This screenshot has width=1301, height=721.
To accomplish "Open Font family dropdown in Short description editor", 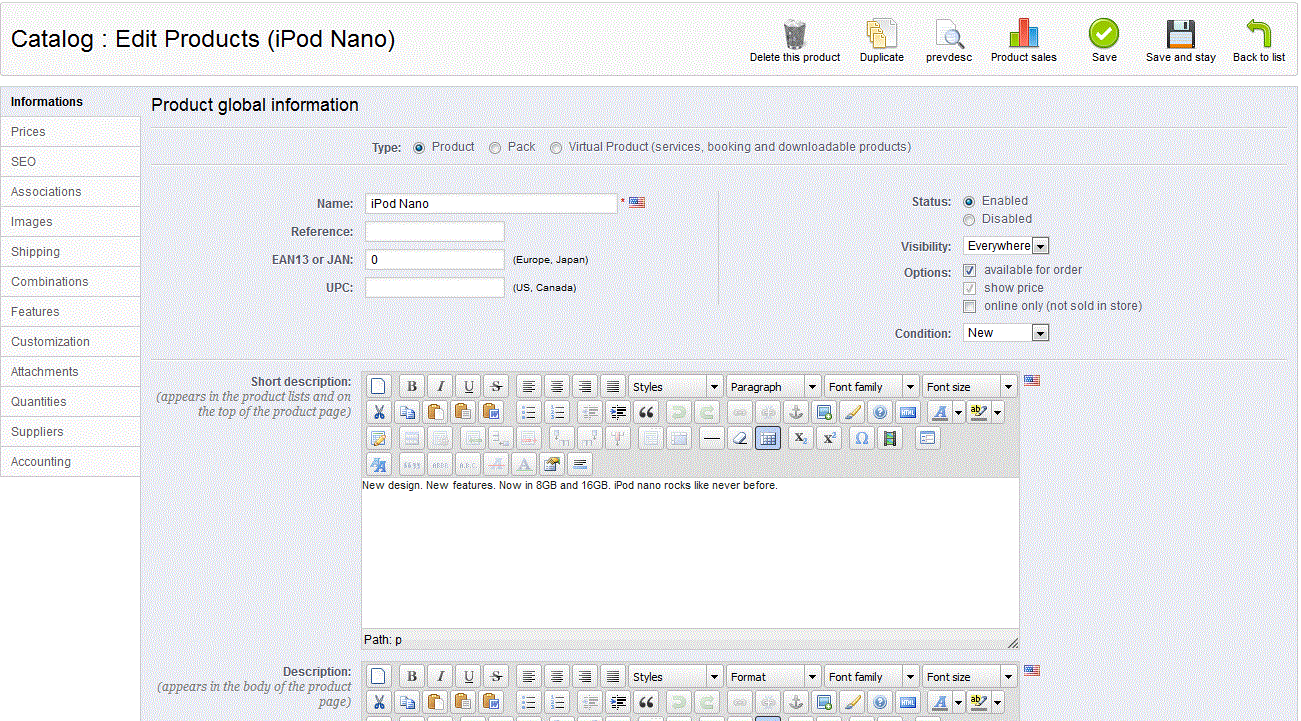I will (x=871, y=387).
